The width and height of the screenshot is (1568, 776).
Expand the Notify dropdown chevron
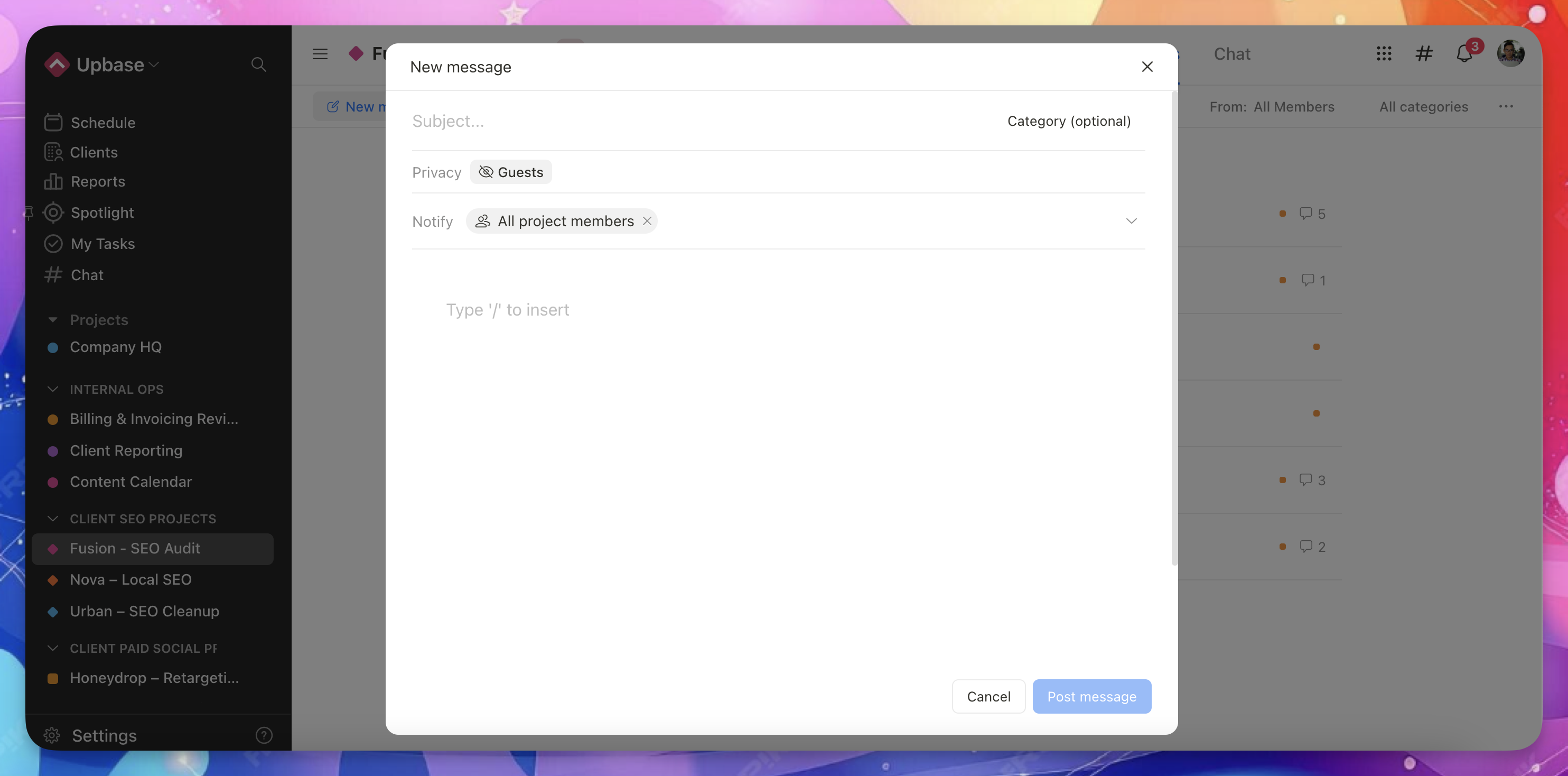1131,221
